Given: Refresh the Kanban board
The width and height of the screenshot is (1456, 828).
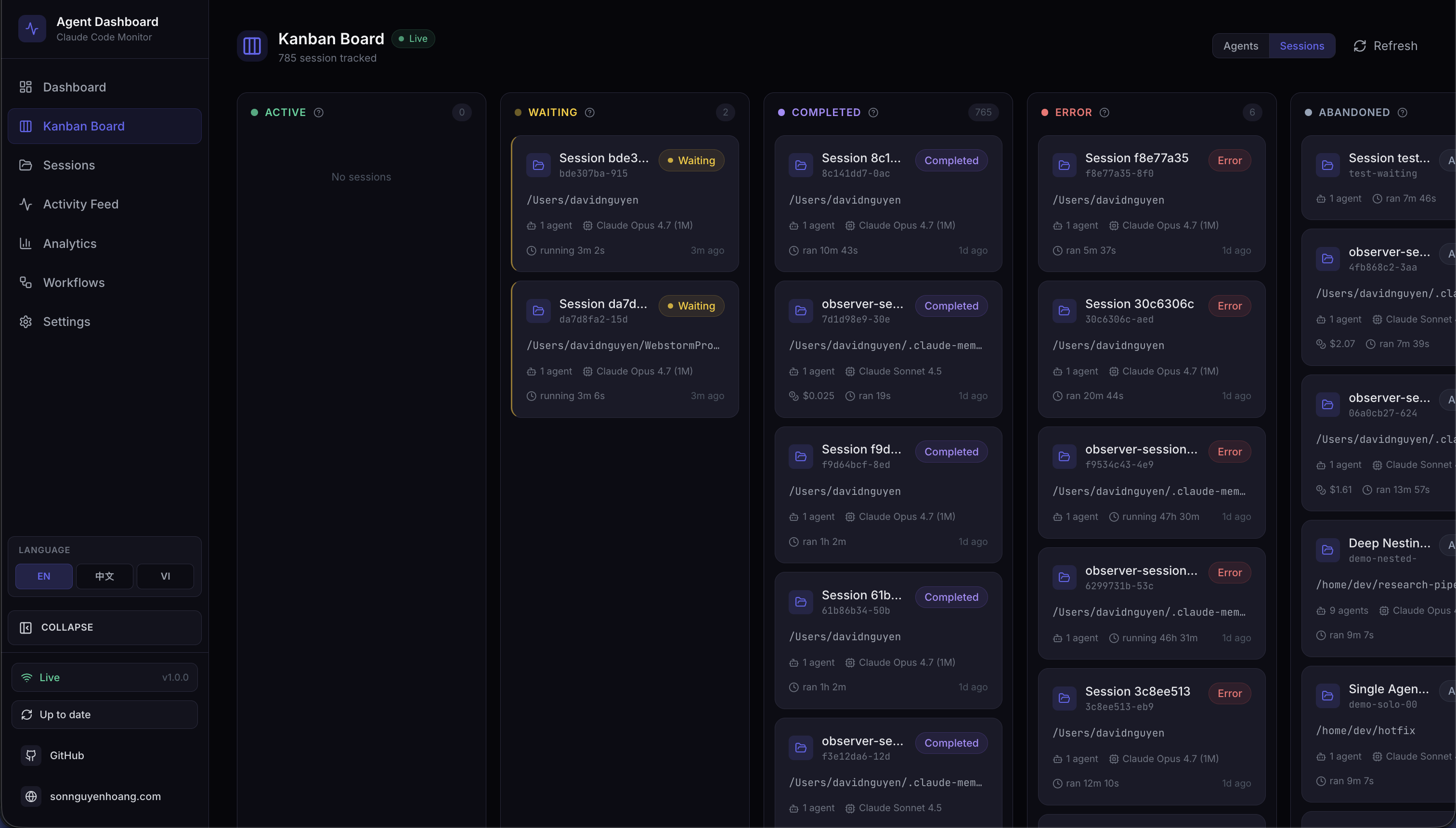Looking at the screenshot, I should tap(1385, 46).
